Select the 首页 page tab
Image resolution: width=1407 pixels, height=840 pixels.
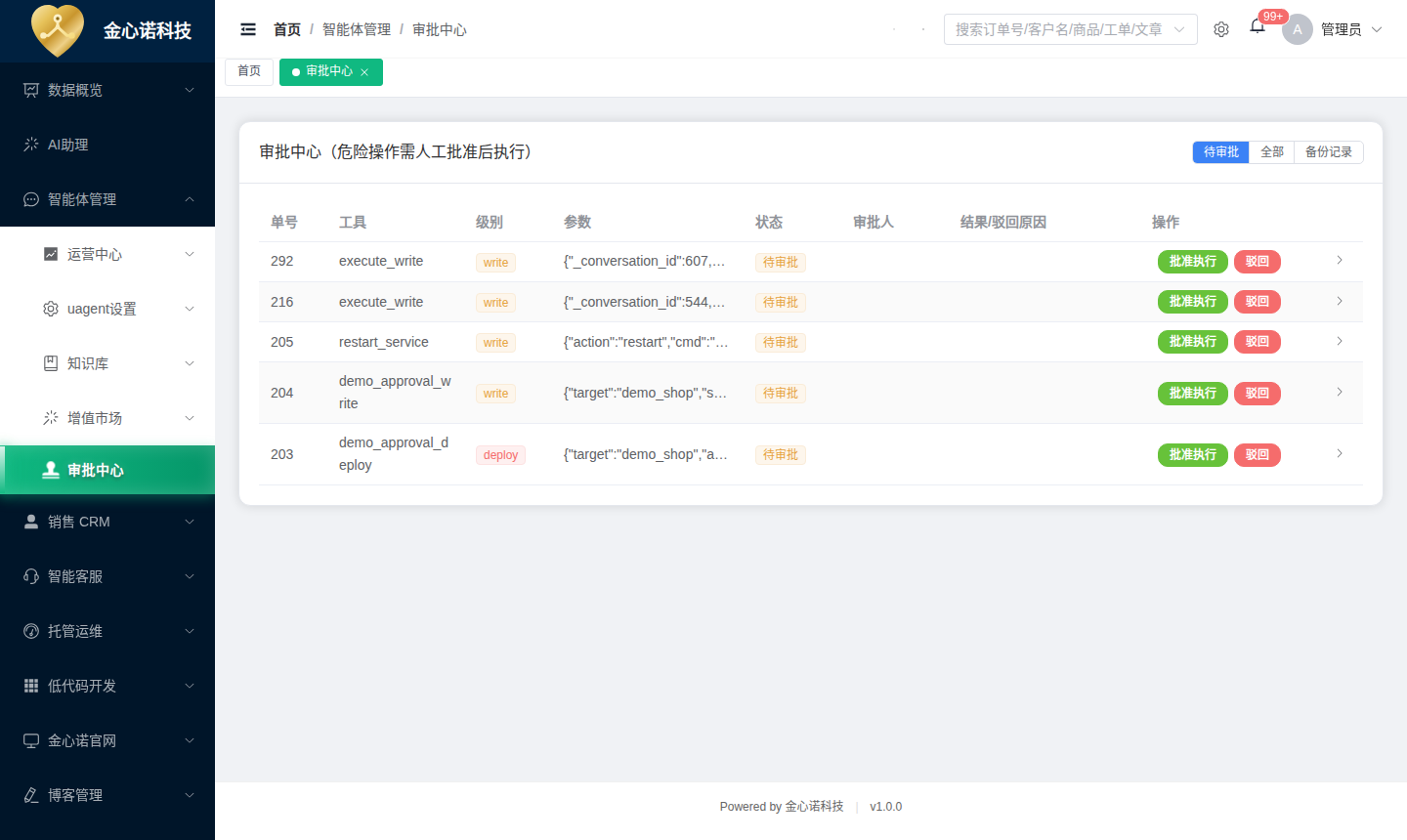(249, 71)
